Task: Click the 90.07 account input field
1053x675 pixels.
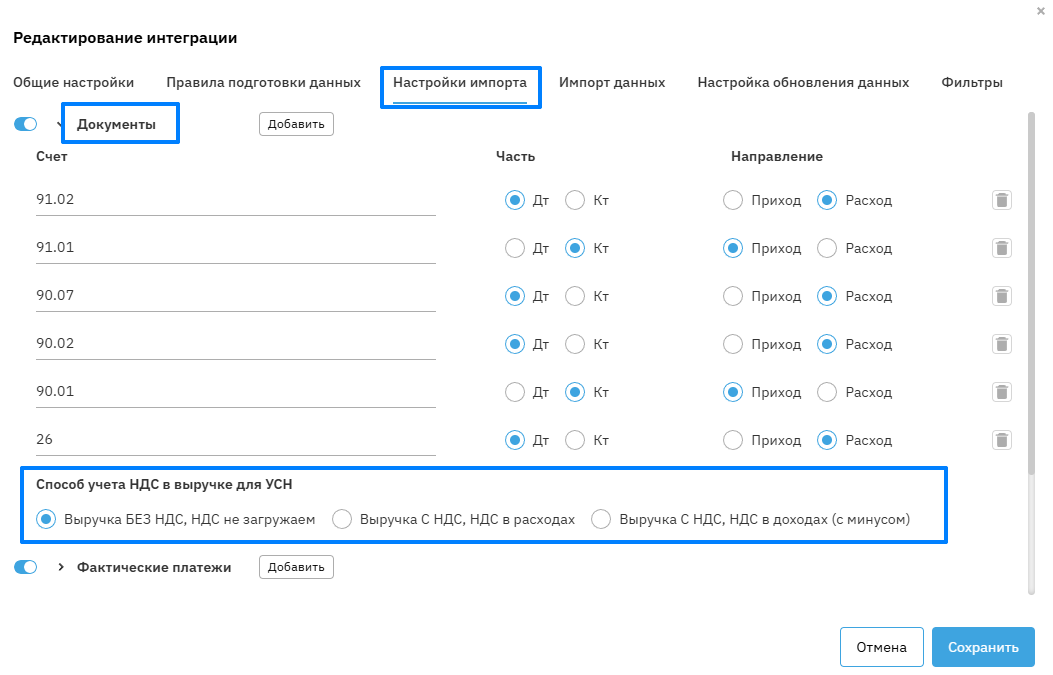Action: click(235, 296)
